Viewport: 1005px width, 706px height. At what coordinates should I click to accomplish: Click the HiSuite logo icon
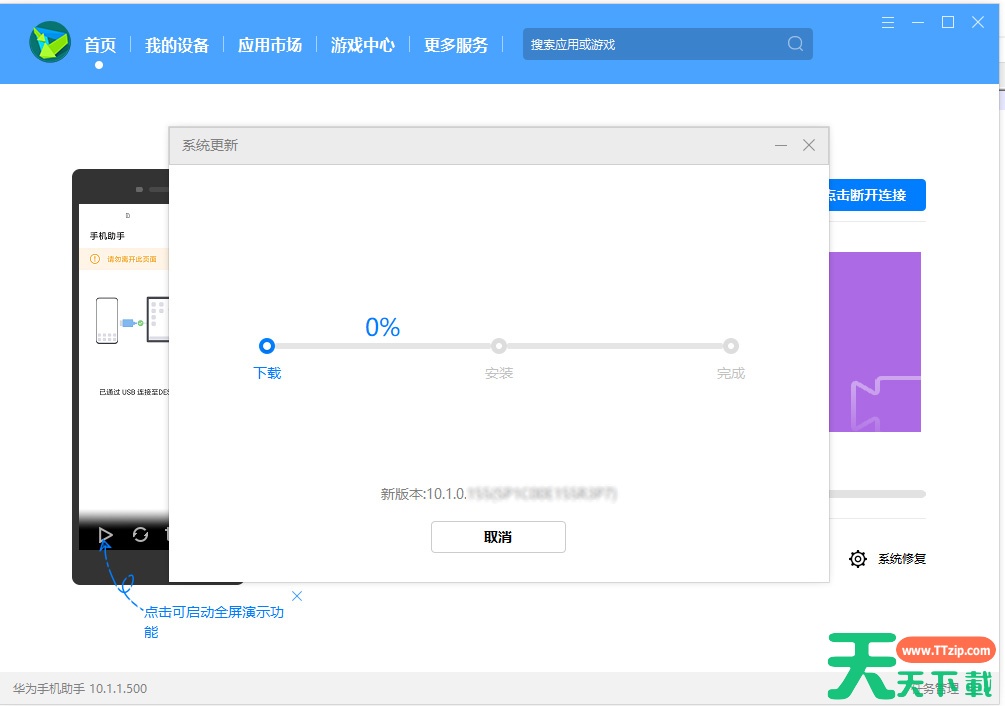tap(49, 43)
